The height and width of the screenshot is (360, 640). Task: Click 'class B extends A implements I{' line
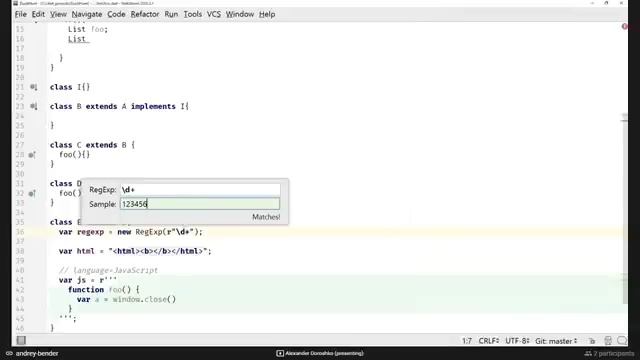click(x=119, y=107)
